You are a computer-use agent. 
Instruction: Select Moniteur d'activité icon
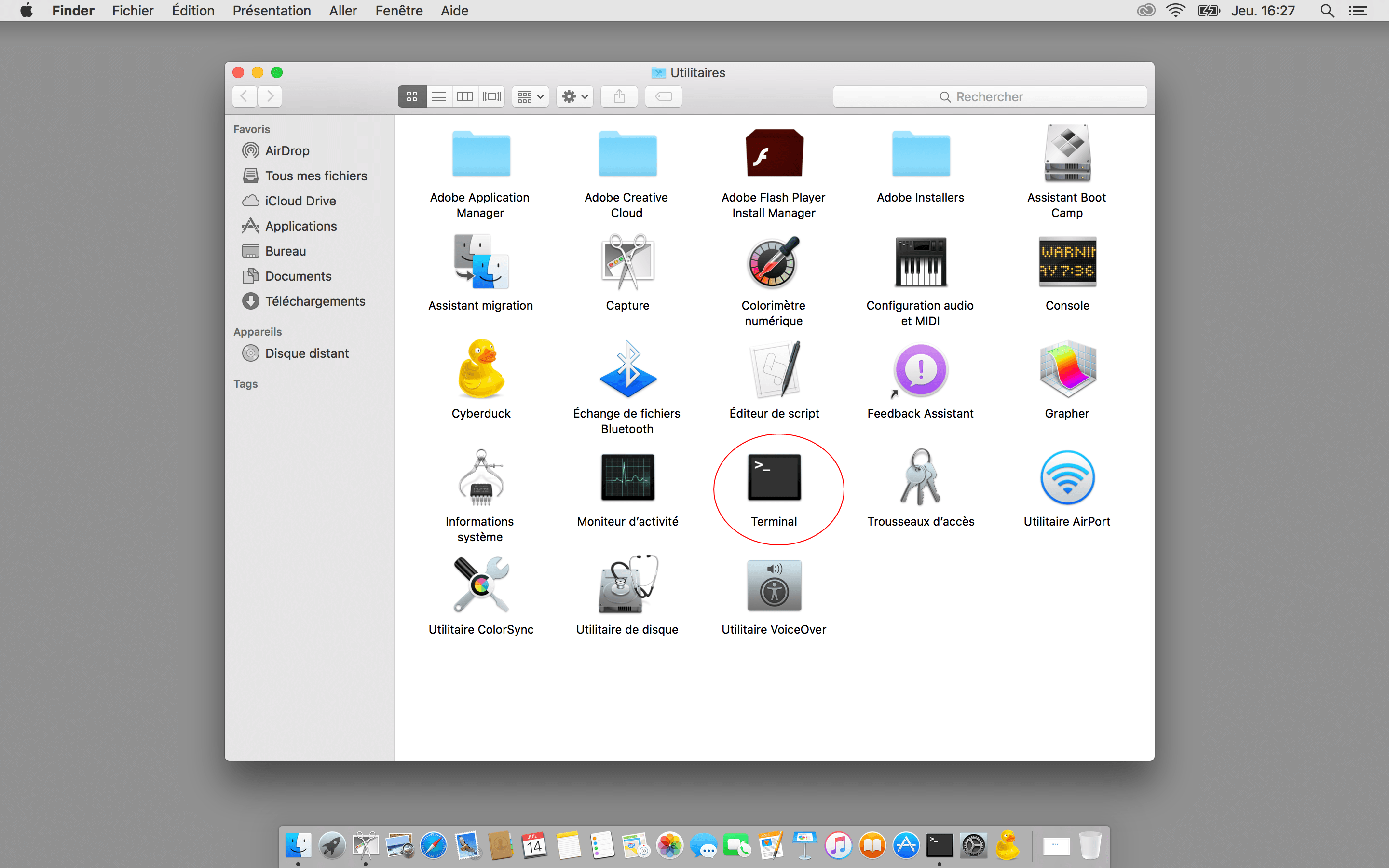627,477
